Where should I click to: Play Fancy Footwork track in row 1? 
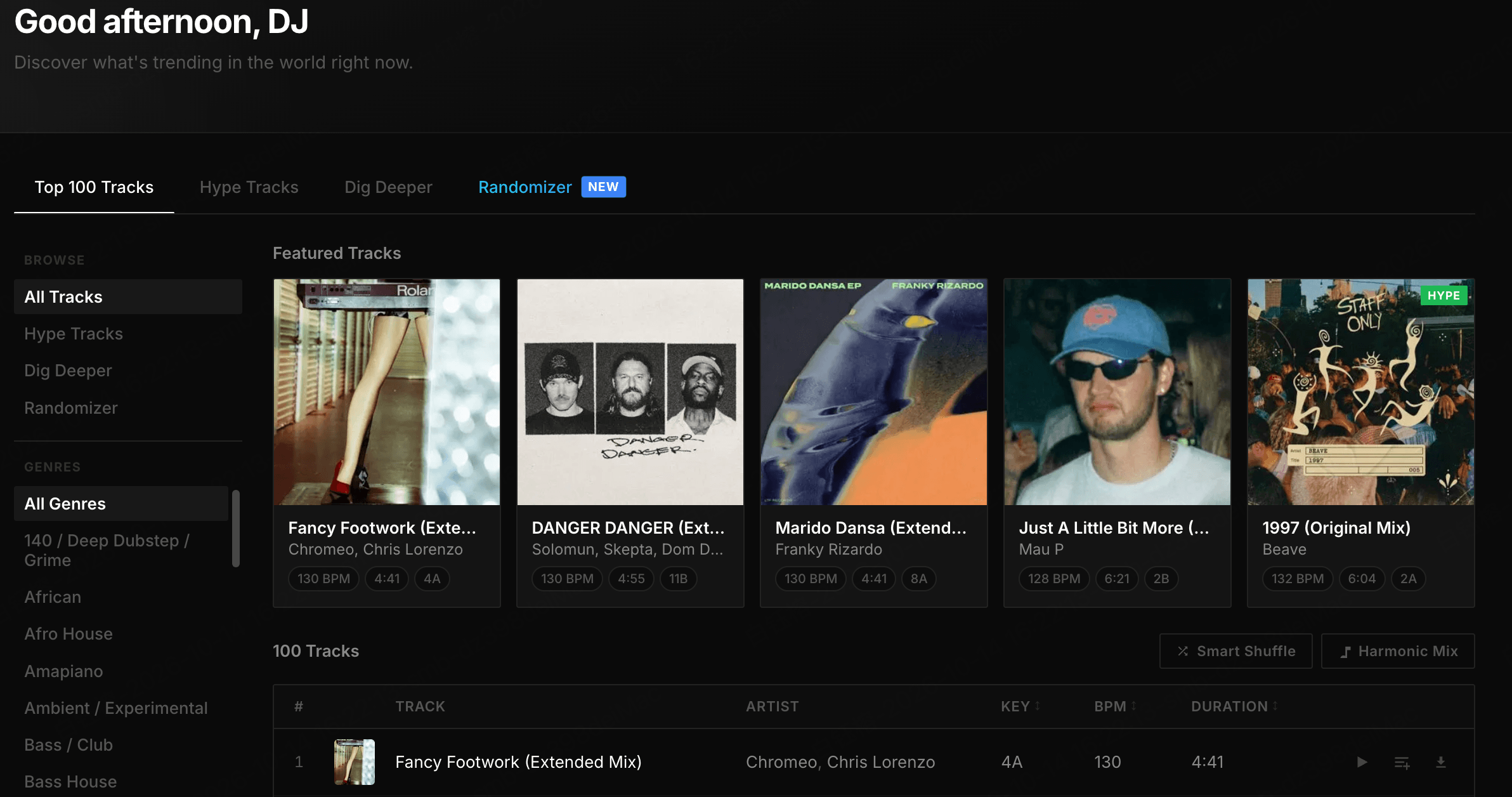[x=1362, y=762]
